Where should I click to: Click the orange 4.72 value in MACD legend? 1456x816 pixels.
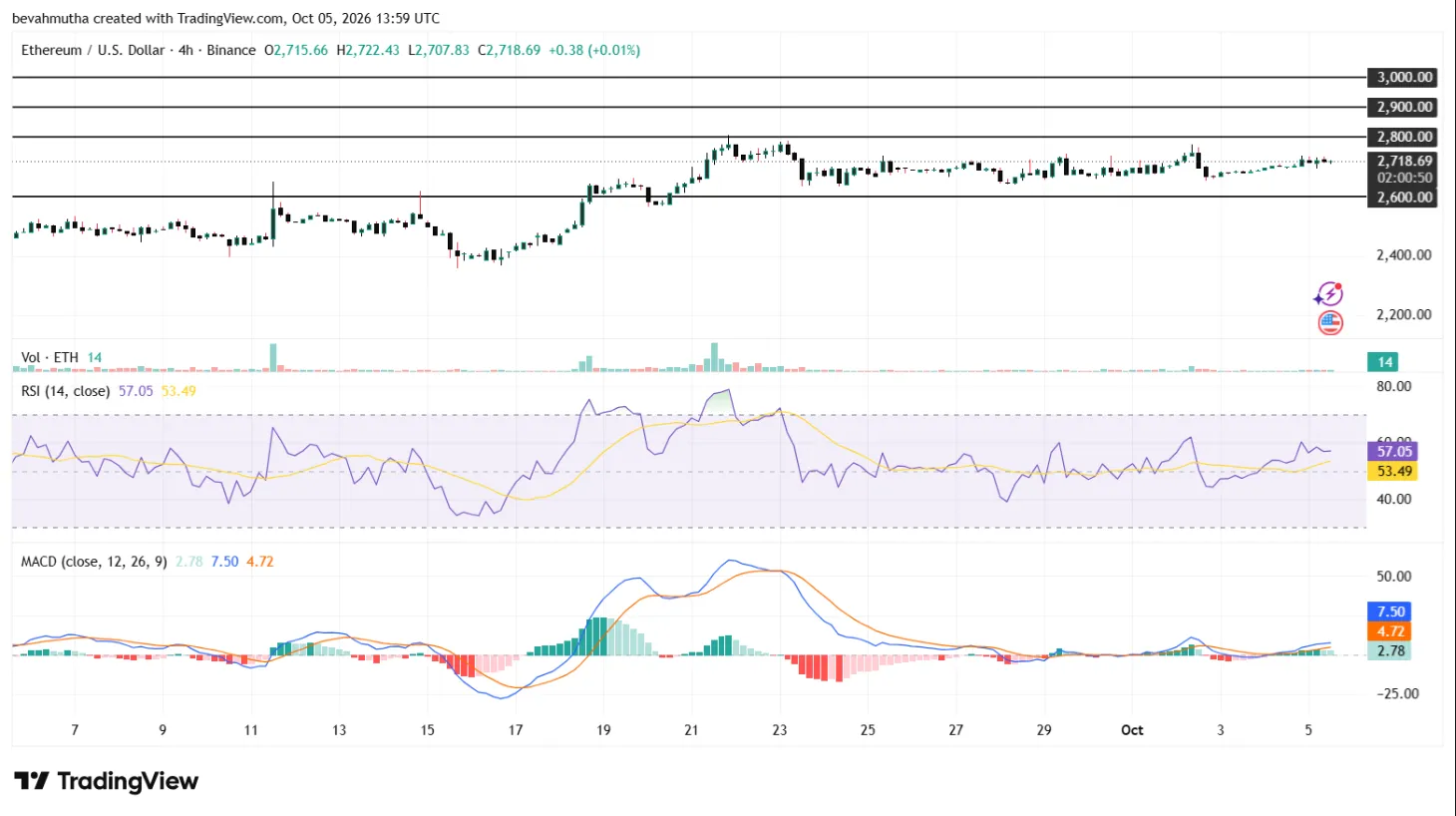(x=260, y=562)
